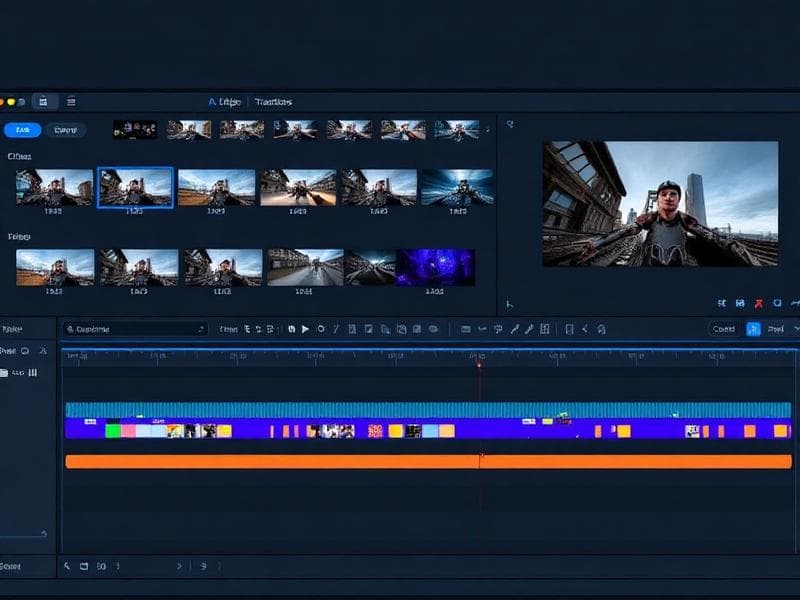800x600 pixels.
Task: Toggle the hamburger view option at the top left
Action: 70,100
